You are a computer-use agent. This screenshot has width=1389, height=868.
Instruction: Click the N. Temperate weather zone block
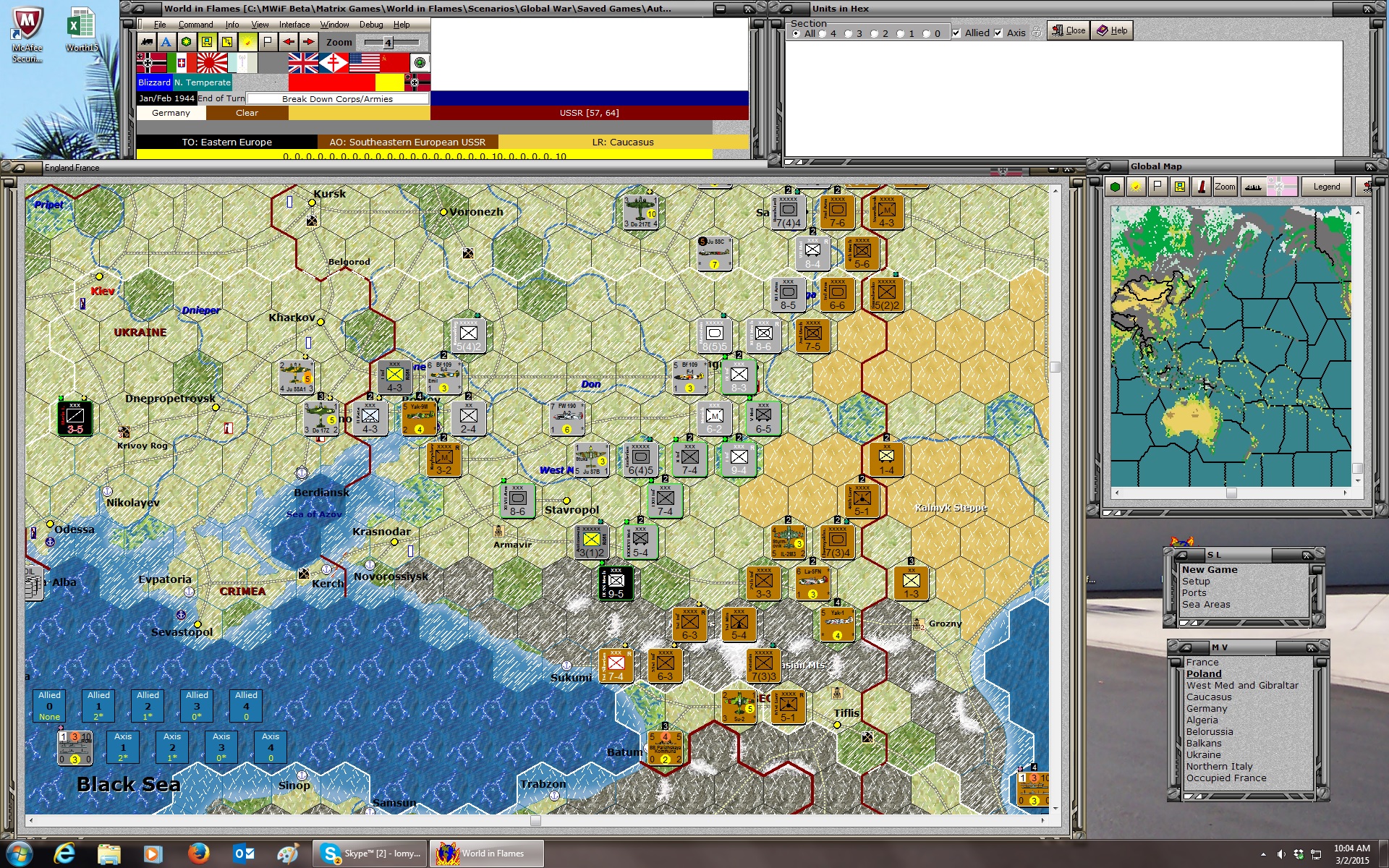coord(202,82)
